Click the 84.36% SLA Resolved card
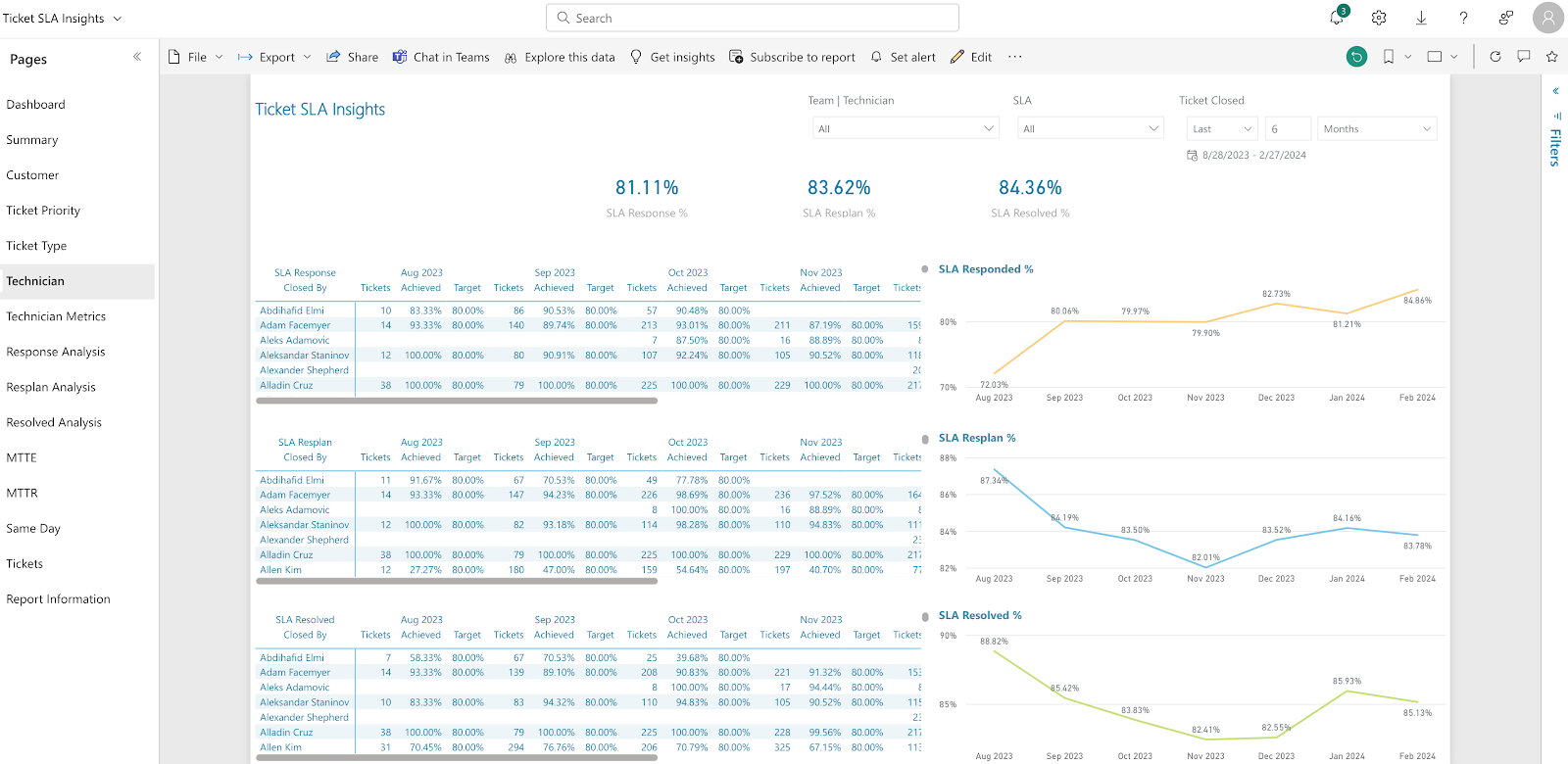The width and height of the screenshot is (1568, 764). pos(1030,197)
